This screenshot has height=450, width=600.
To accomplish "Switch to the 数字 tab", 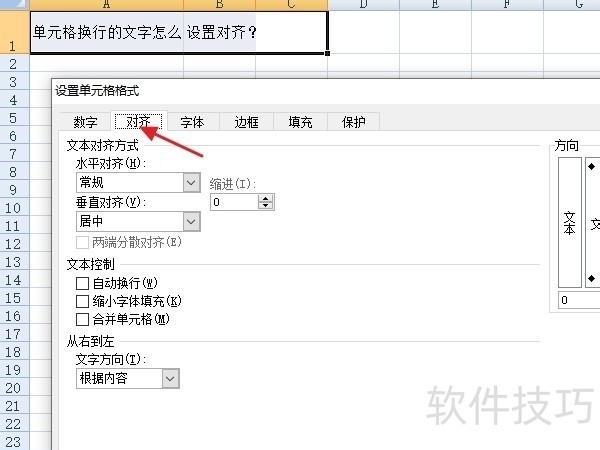I will [x=85, y=122].
